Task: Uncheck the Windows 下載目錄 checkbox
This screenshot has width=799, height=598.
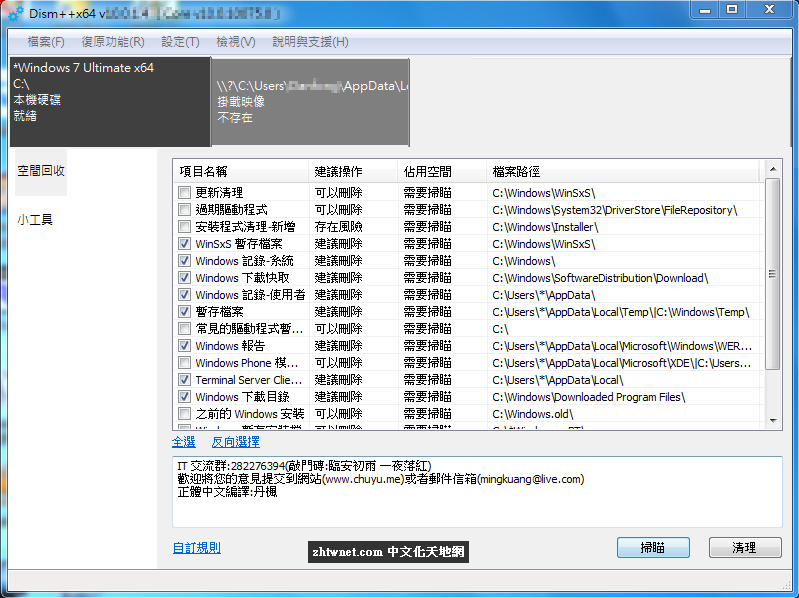Action: 184,397
